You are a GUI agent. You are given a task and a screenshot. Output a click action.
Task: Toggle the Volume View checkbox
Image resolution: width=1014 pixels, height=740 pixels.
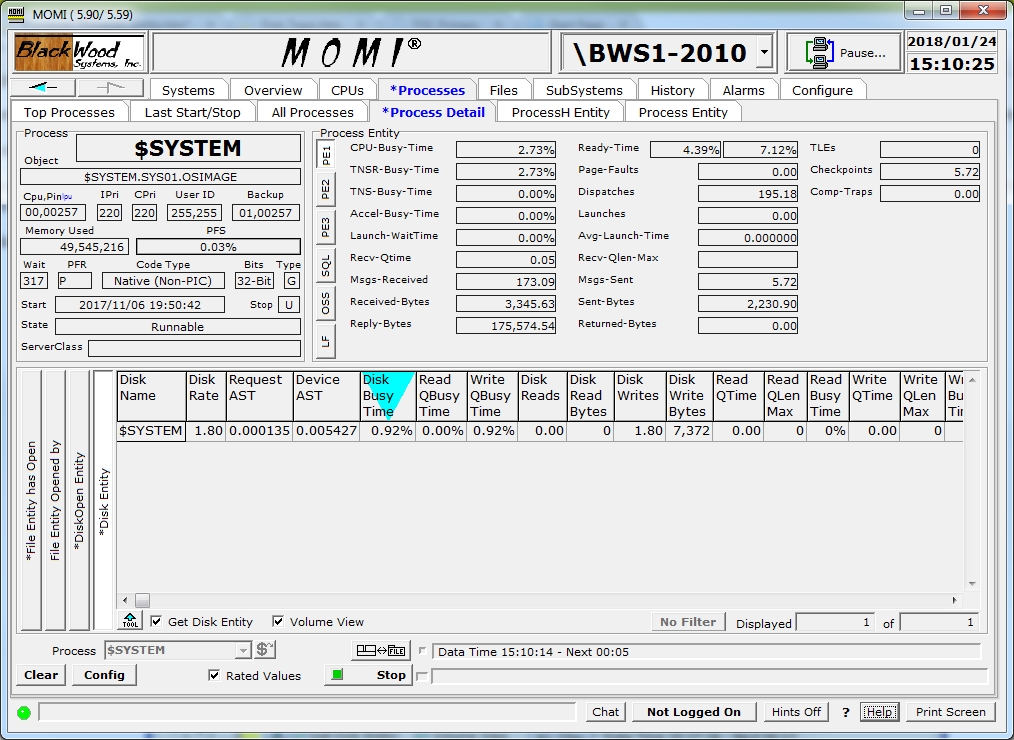[278, 621]
